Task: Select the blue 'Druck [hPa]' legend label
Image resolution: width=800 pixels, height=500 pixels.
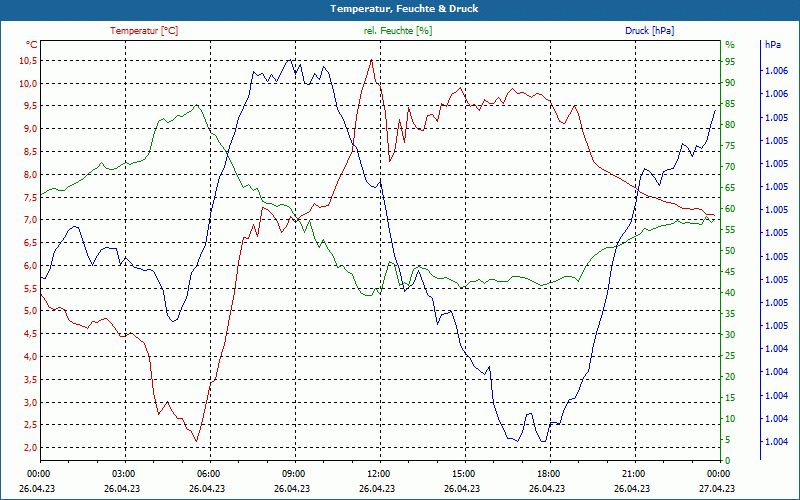Action: click(x=649, y=31)
